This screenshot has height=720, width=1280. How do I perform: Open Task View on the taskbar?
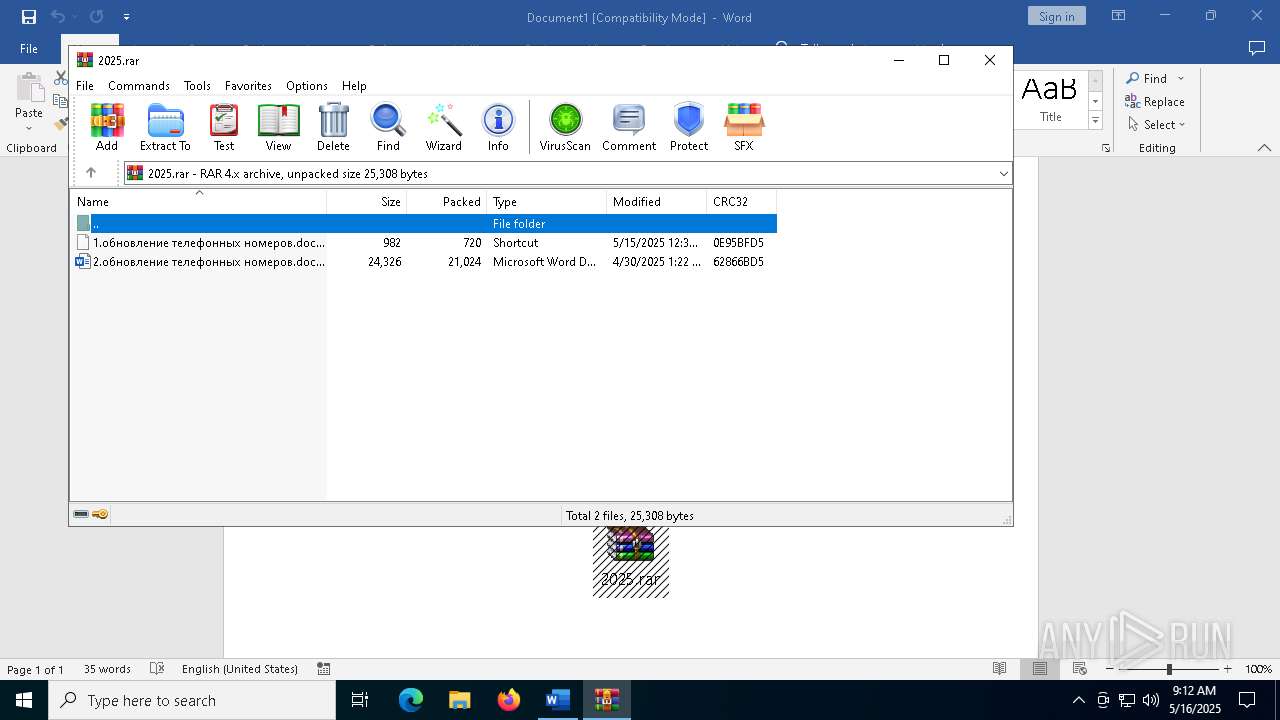[360, 700]
